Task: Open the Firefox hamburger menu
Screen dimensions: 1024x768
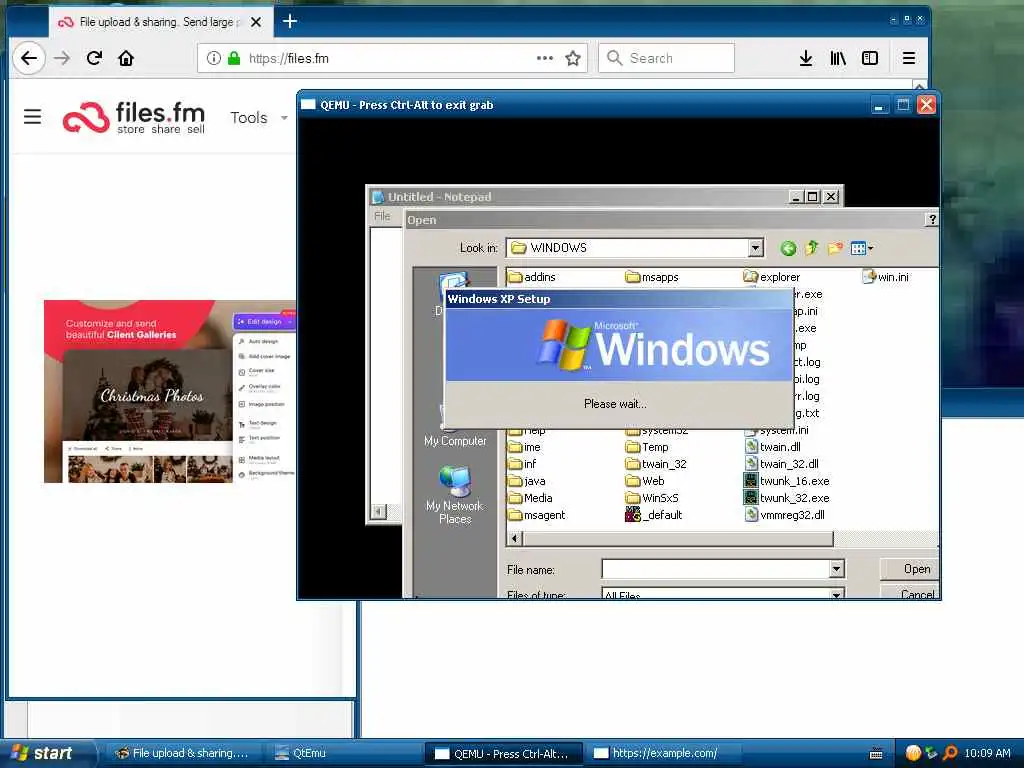Action: (x=908, y=58)
